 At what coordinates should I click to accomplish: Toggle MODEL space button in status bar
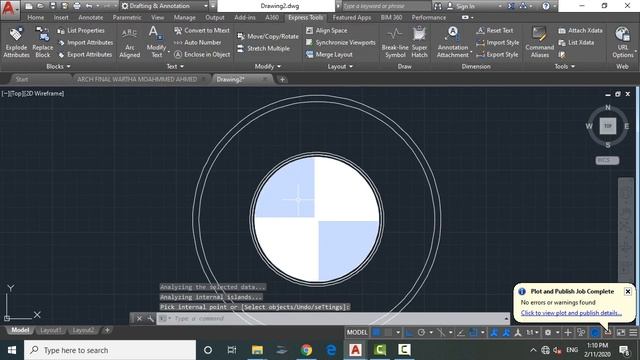357,332
